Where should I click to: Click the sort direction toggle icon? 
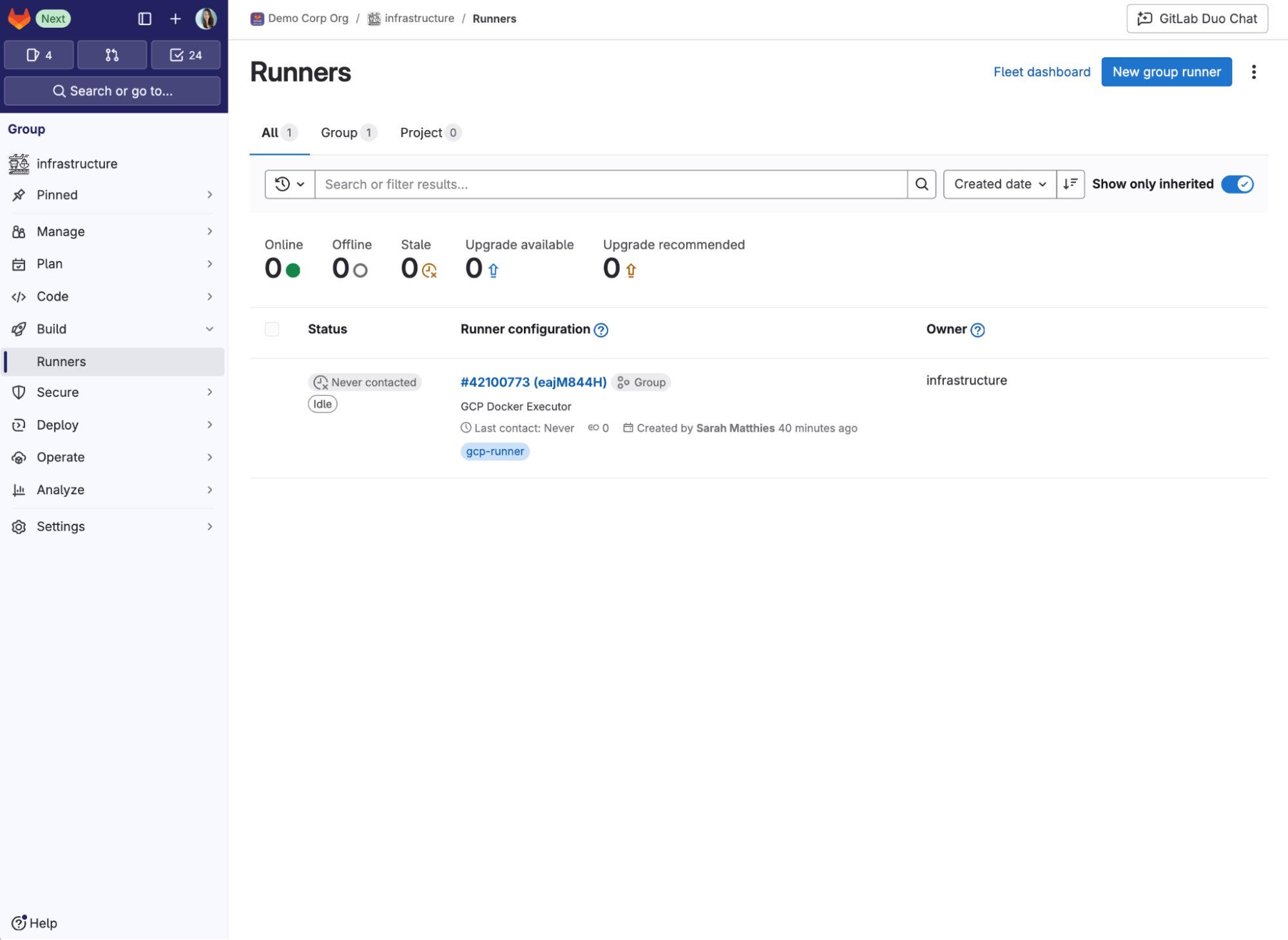tap(1071, 184)
